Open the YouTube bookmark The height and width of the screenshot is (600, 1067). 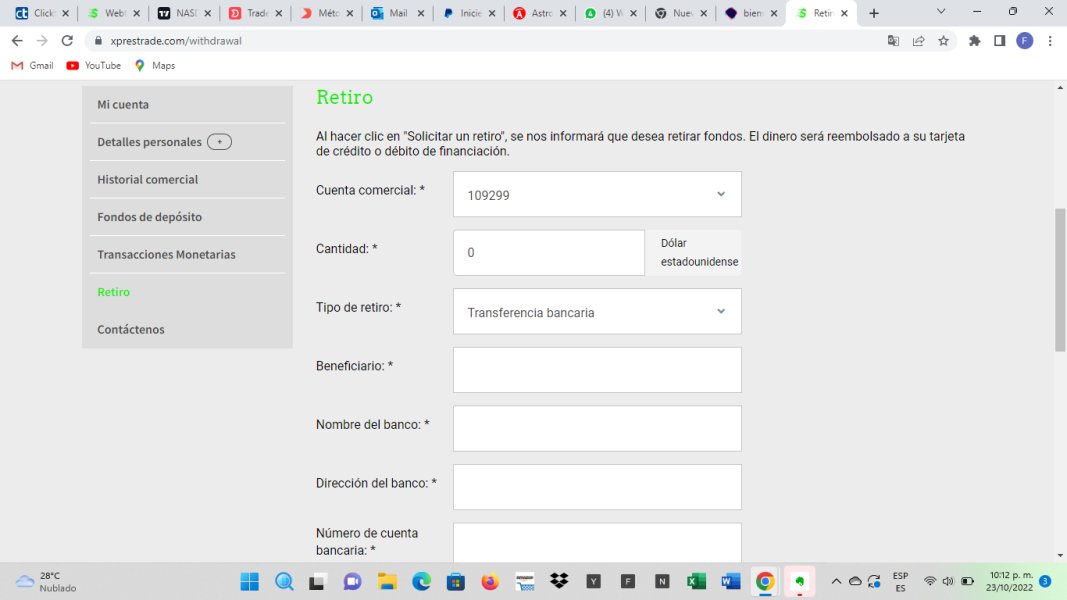coord(93,65)
